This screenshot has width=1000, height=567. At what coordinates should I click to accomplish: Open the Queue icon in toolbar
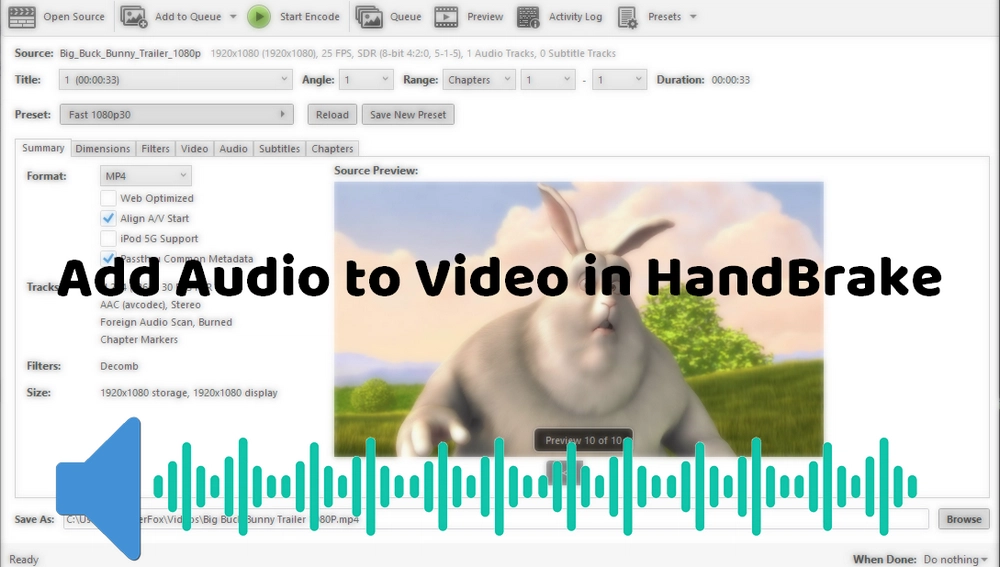369,16
